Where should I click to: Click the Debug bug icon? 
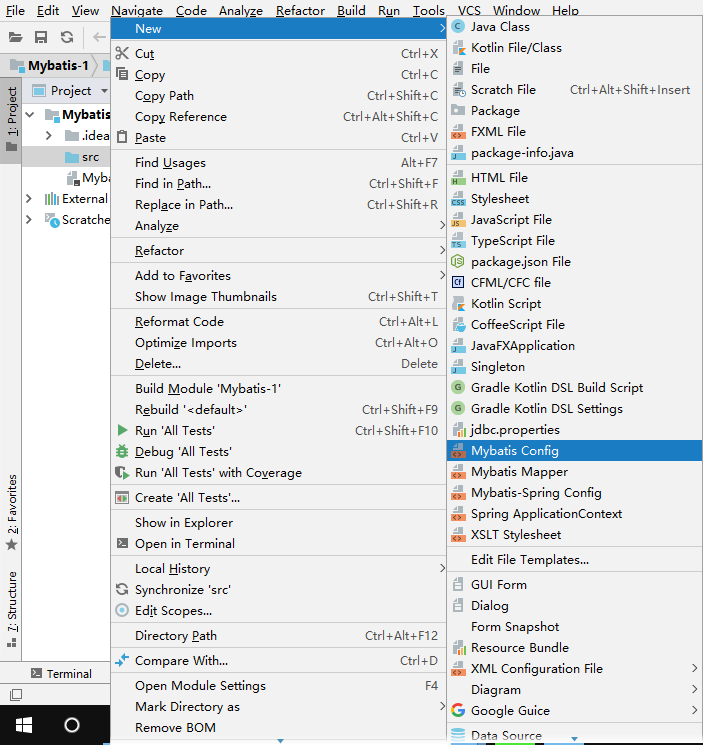pyautogui.click(x=122, y=451)
